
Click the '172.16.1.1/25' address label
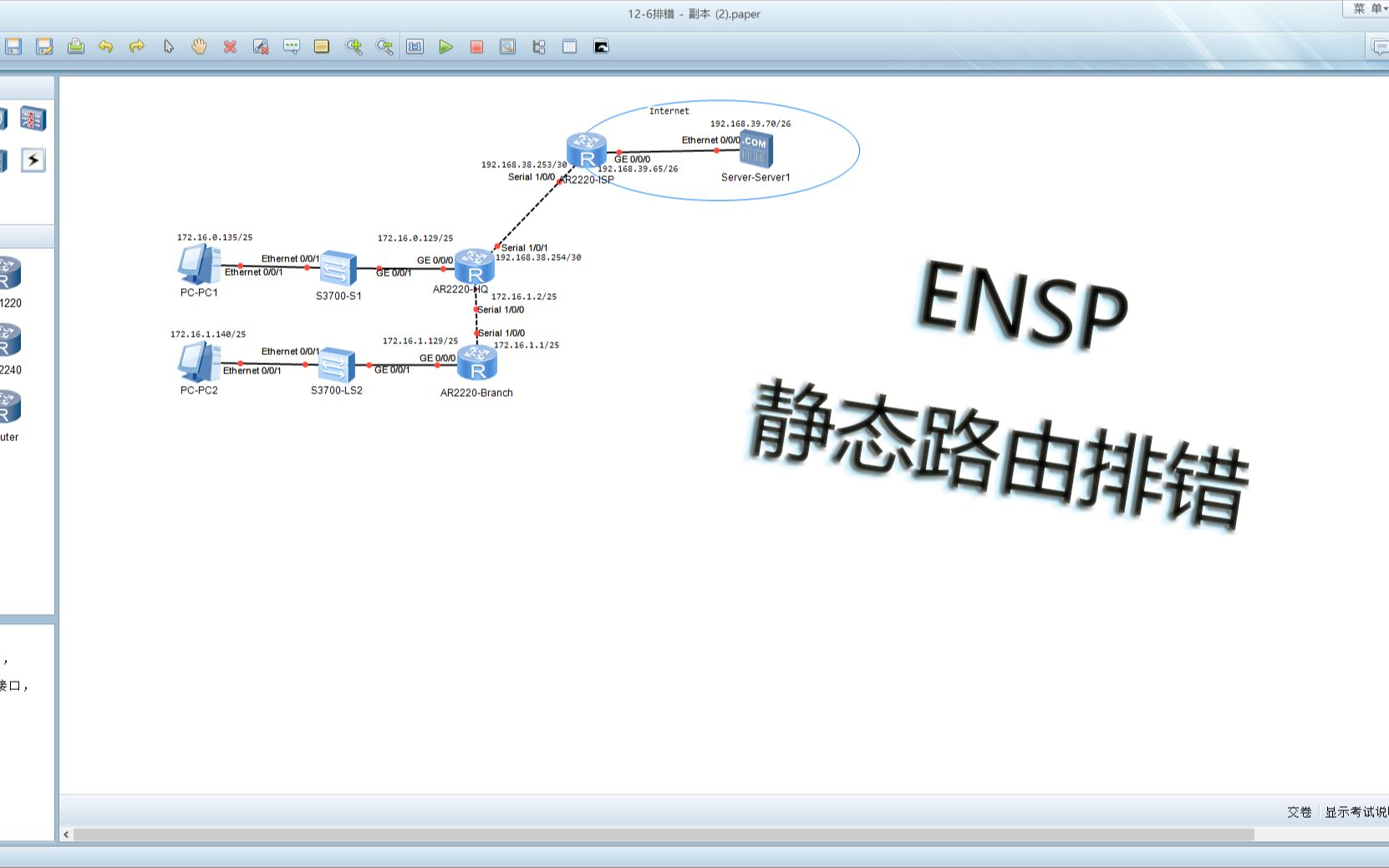527,345
